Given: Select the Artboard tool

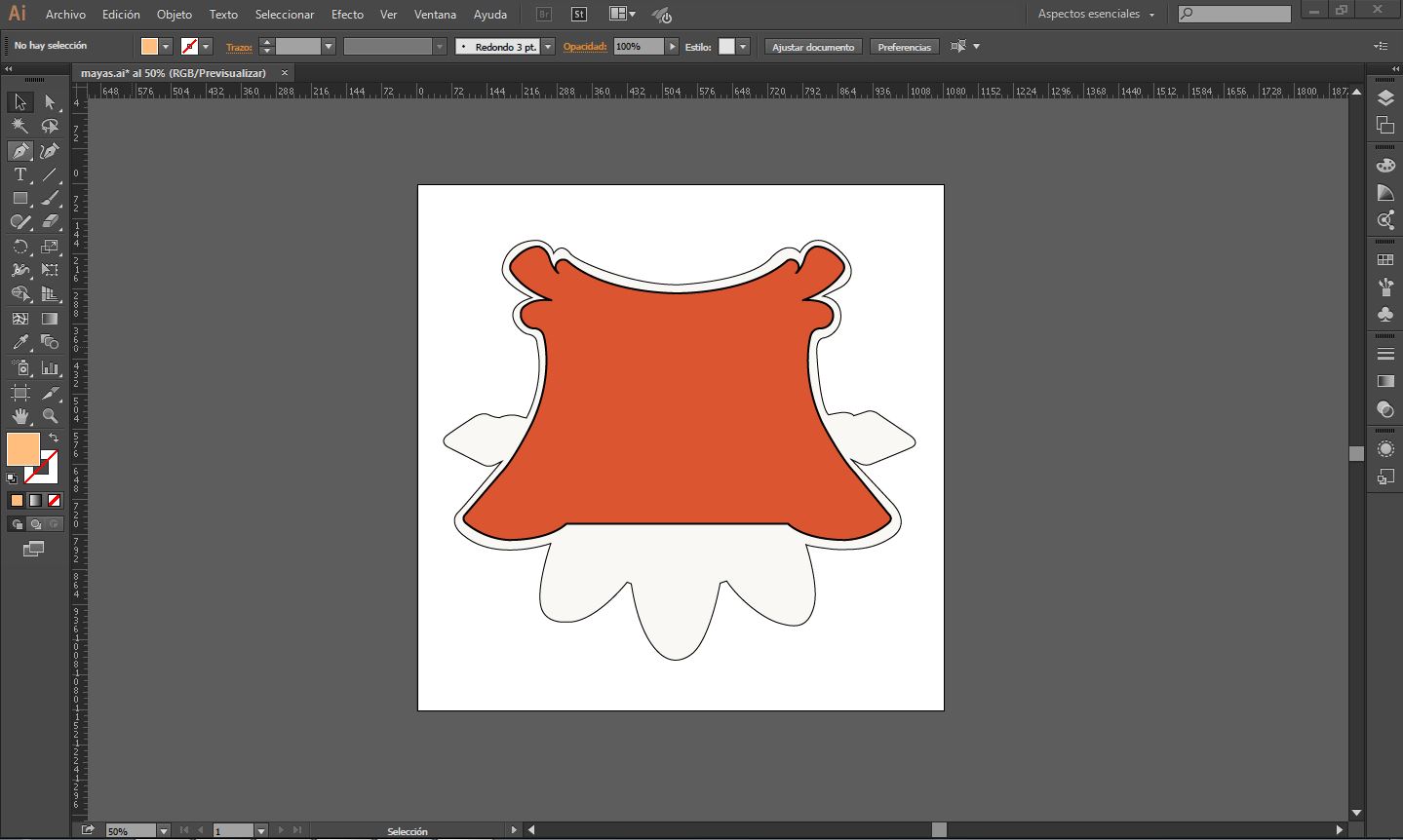Looking at the screenshot, I should click(x=19, y=393).
